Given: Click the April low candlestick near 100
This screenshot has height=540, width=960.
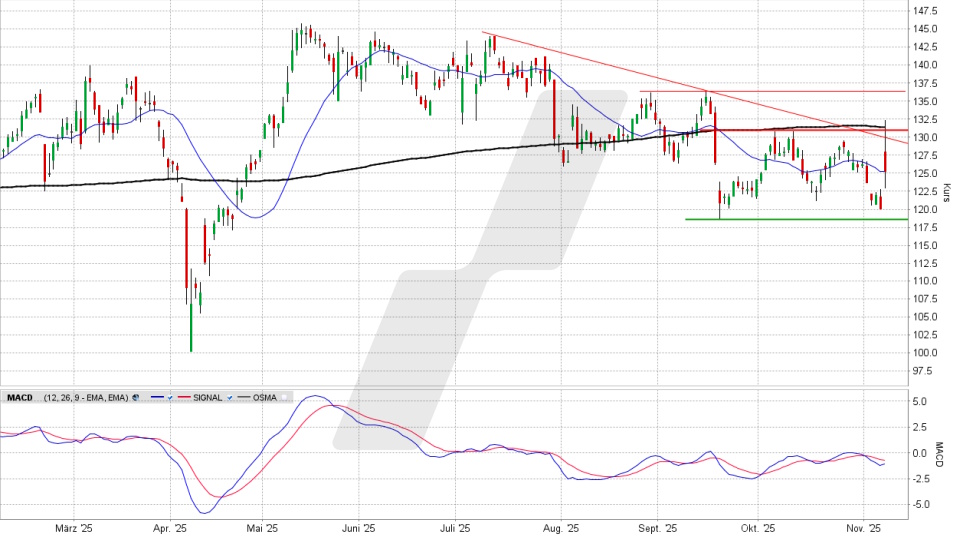Looking at the screenshot, I should (190, 335).
